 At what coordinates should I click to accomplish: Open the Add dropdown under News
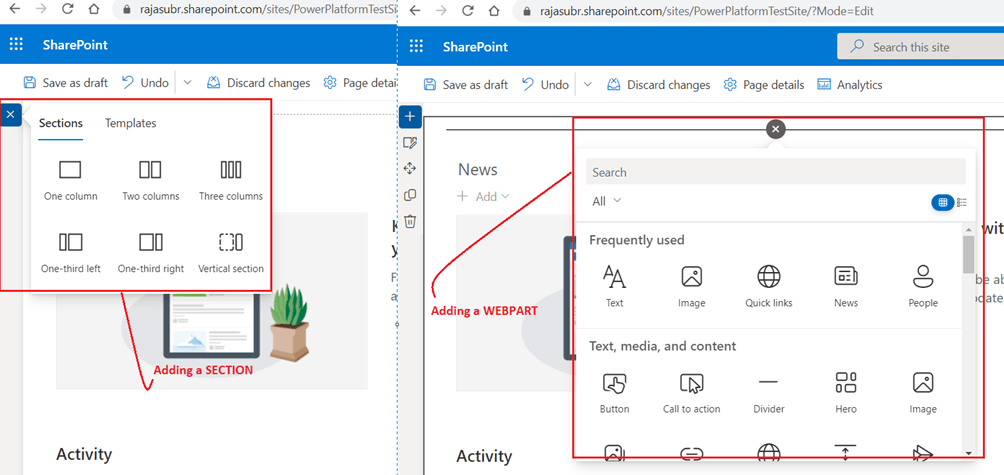[484, 197]
